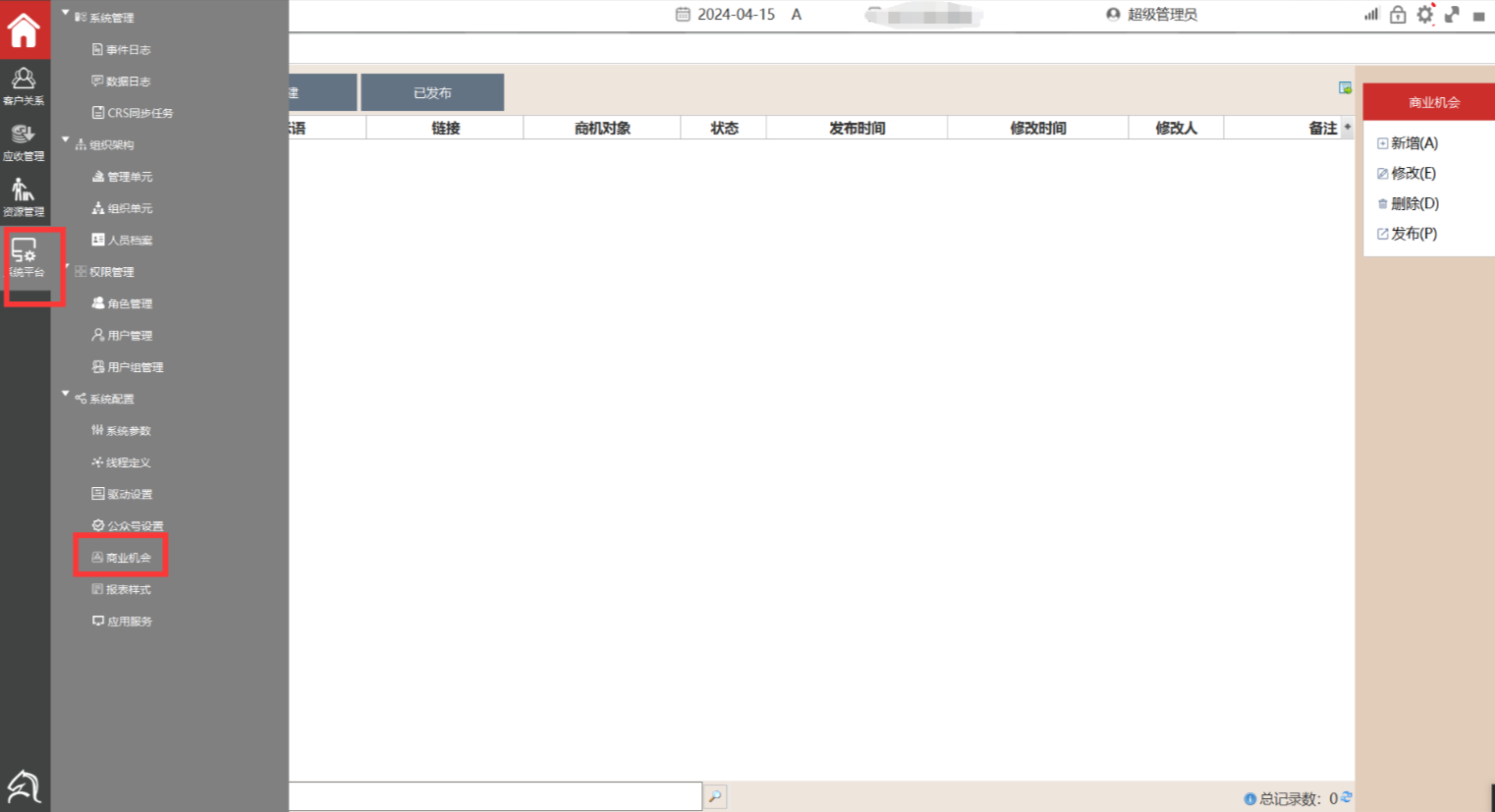1495x812 pixels.
Task: Click the lock screen icon
Action: [x=1398, y=15]
